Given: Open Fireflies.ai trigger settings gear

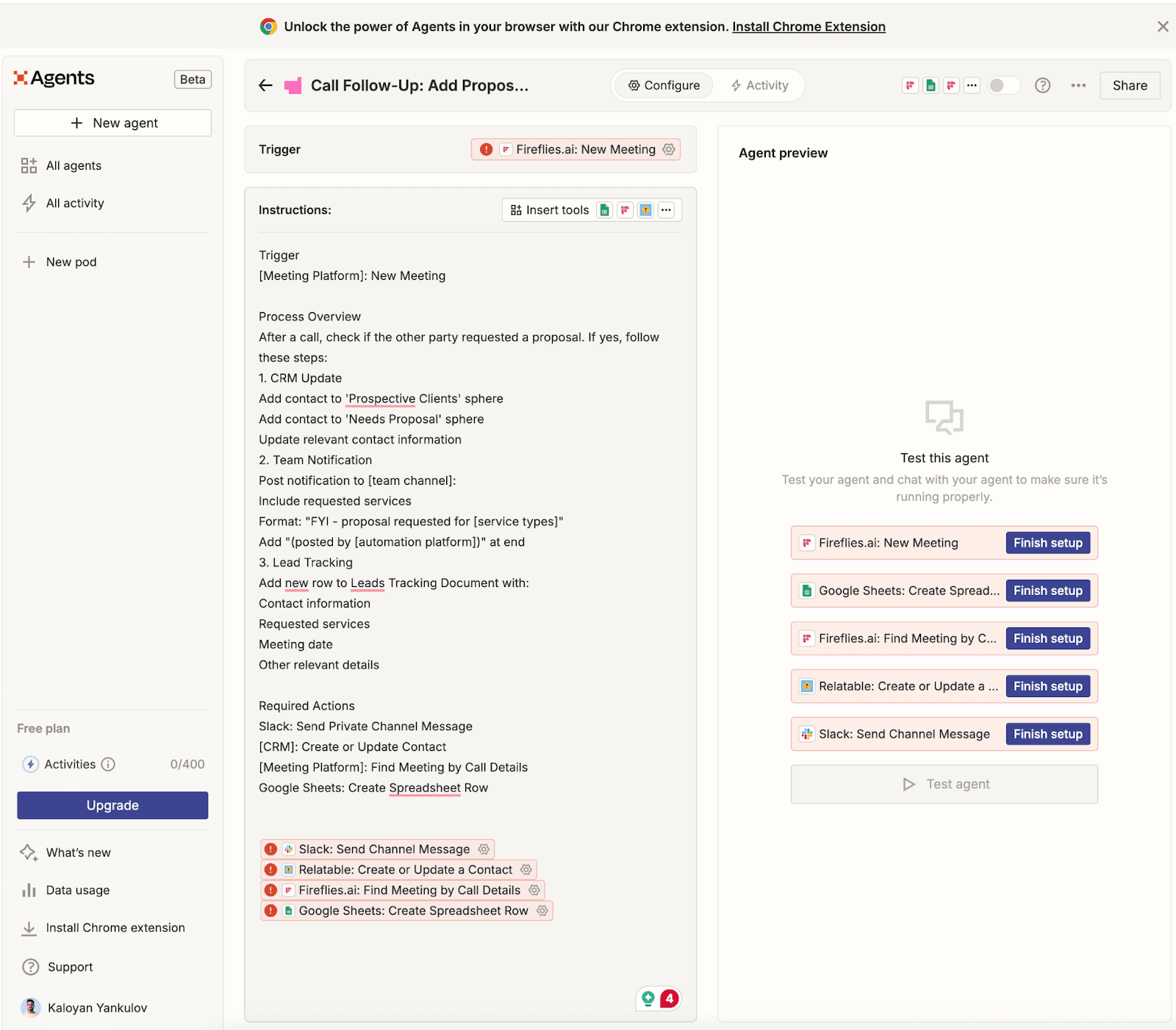Looking at the screenshot, I should point(669,149).
